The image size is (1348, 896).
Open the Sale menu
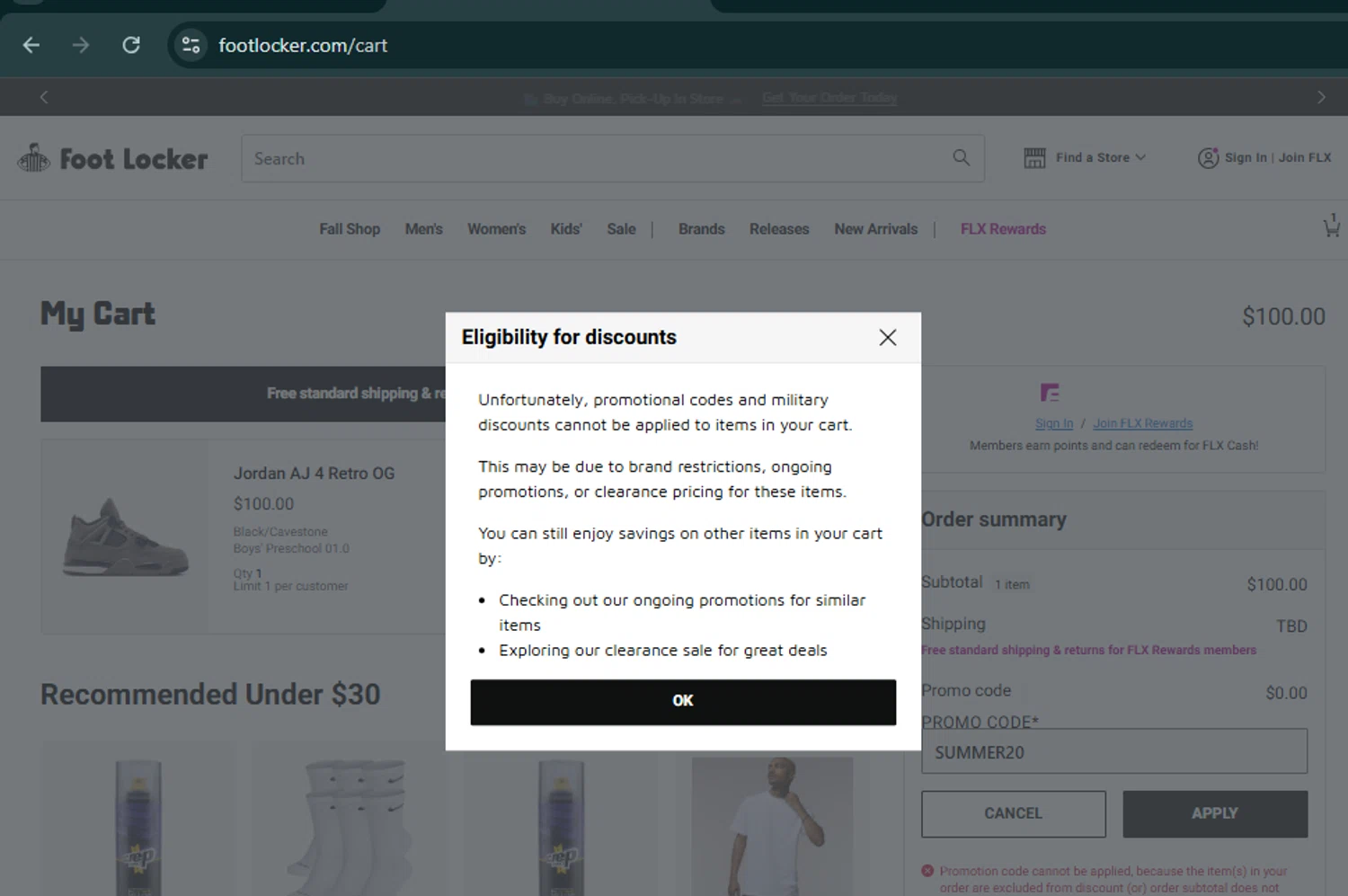click(621, 229)
